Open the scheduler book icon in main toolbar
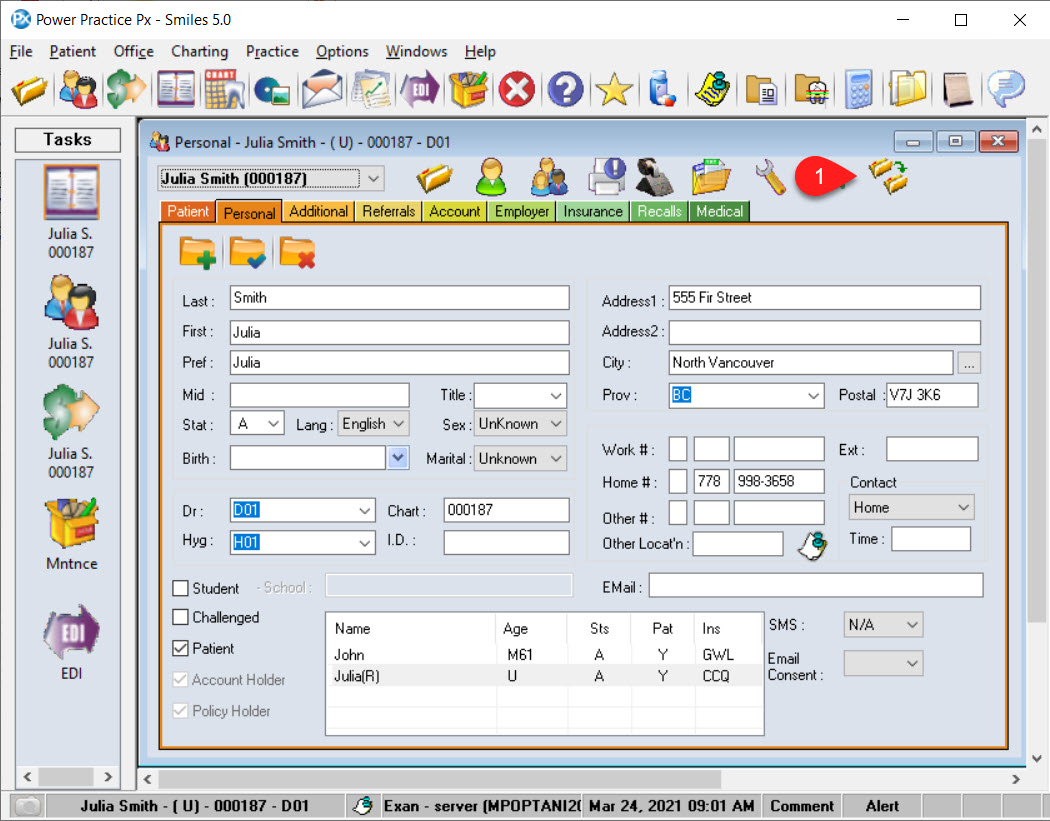Screen dimensions: 1050x821 coord(175,89)
